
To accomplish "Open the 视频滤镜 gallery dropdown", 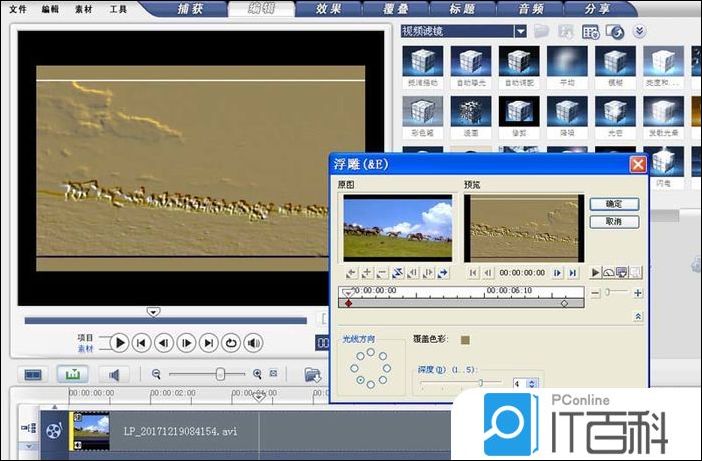I will 520,31.
